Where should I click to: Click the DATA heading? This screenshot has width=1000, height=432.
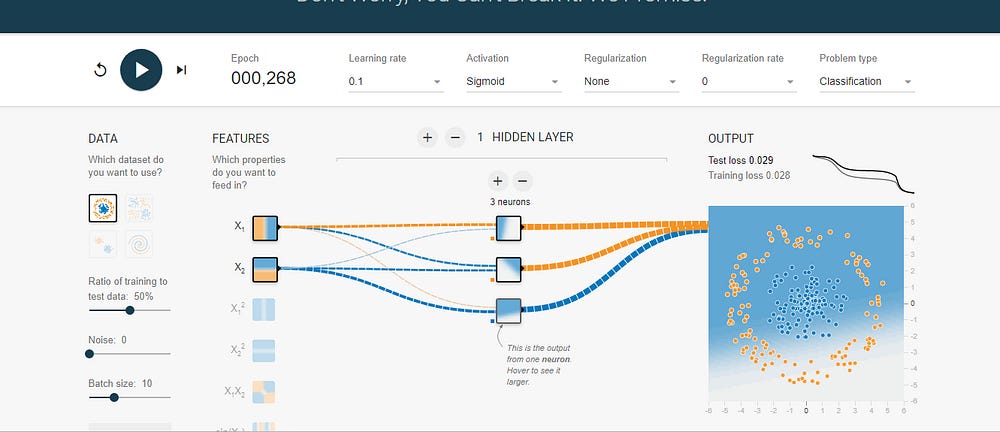pos(103,138)
